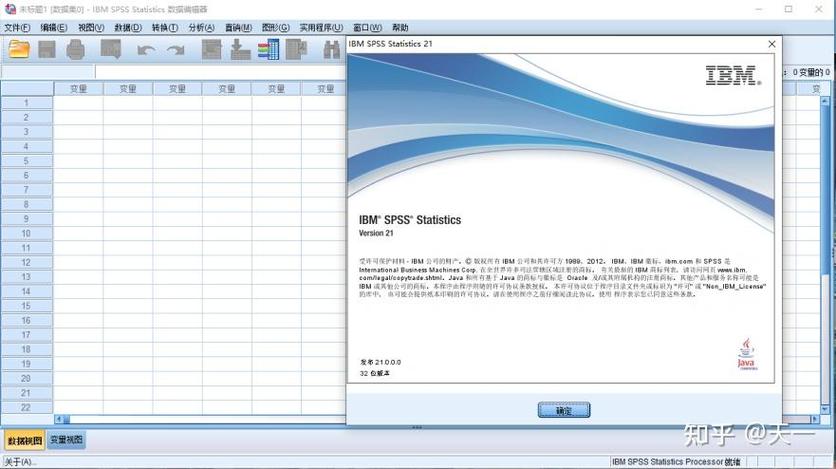
Task: Click the Java logo in the About dialog
Action: coord(747,354)
